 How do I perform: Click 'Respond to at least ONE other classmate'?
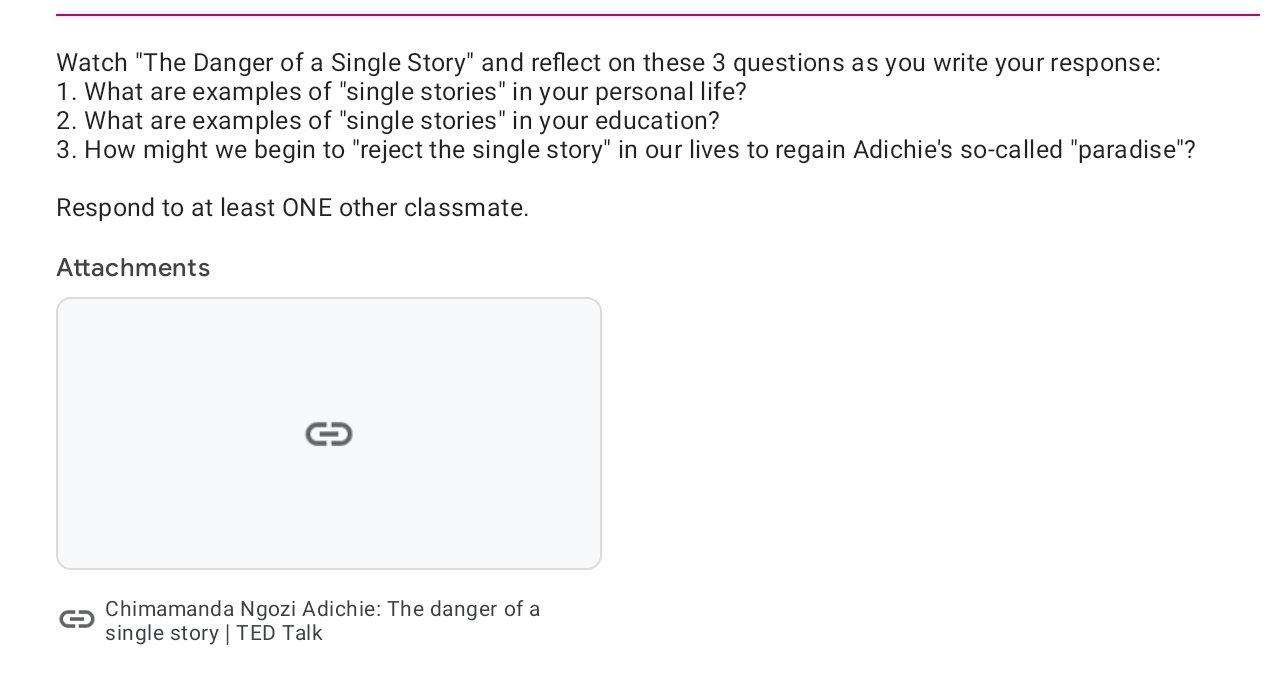pos(292,208)
